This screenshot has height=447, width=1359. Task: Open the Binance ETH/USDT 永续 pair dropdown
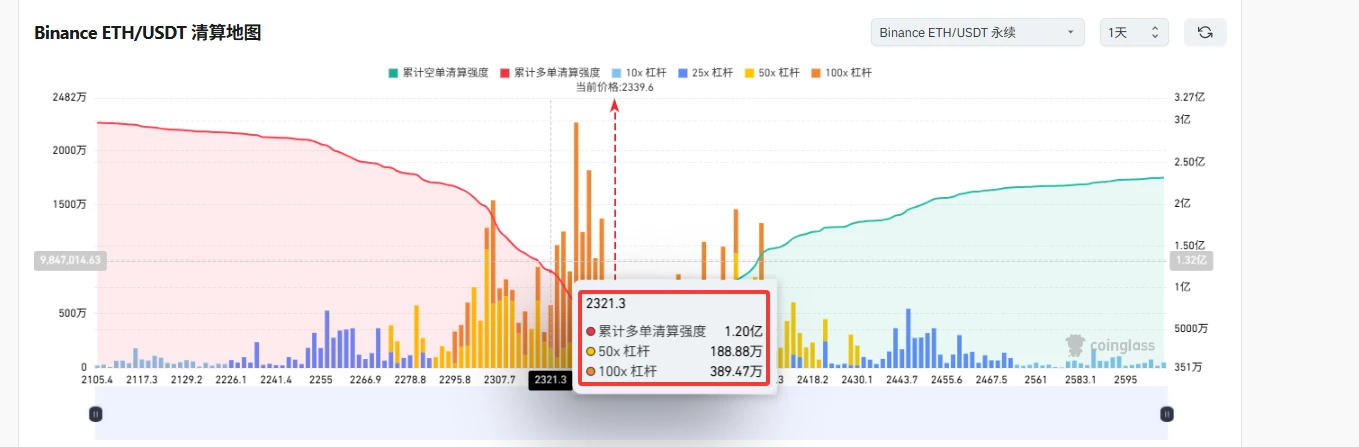977,32
